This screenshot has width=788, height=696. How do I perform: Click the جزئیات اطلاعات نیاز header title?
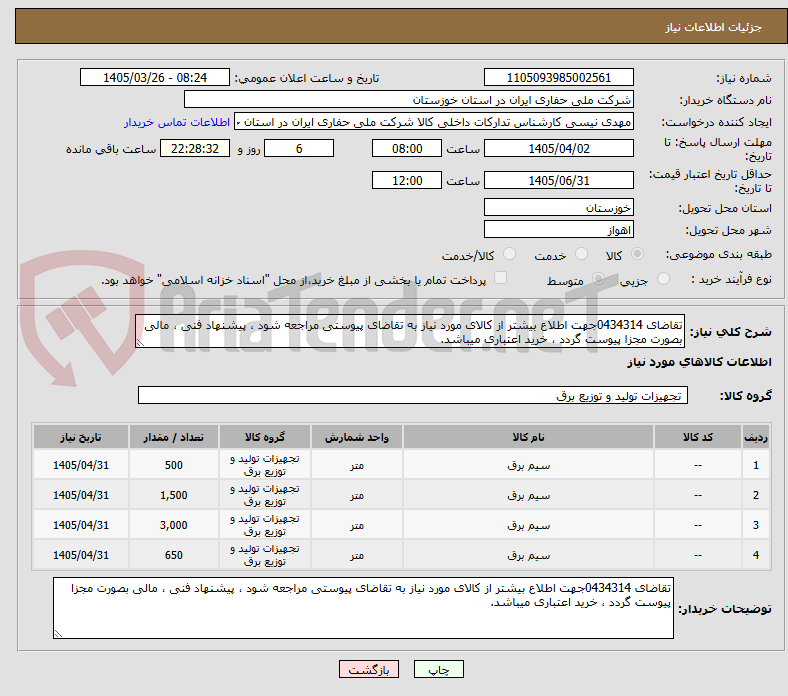tap(714, 27)
